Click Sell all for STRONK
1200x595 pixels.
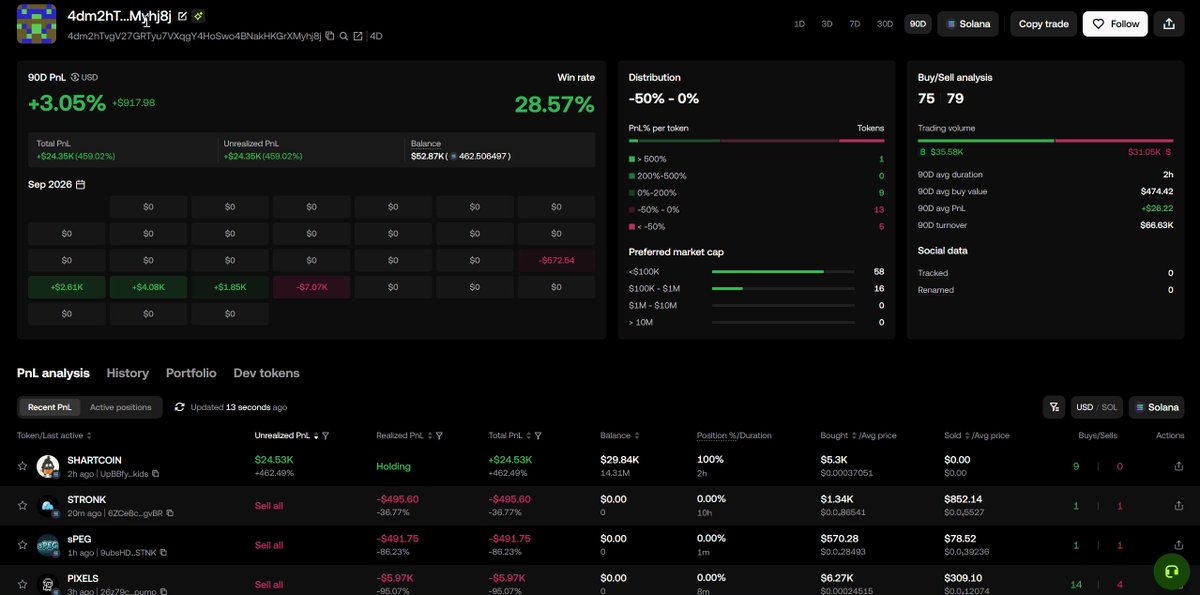(269, 506)
